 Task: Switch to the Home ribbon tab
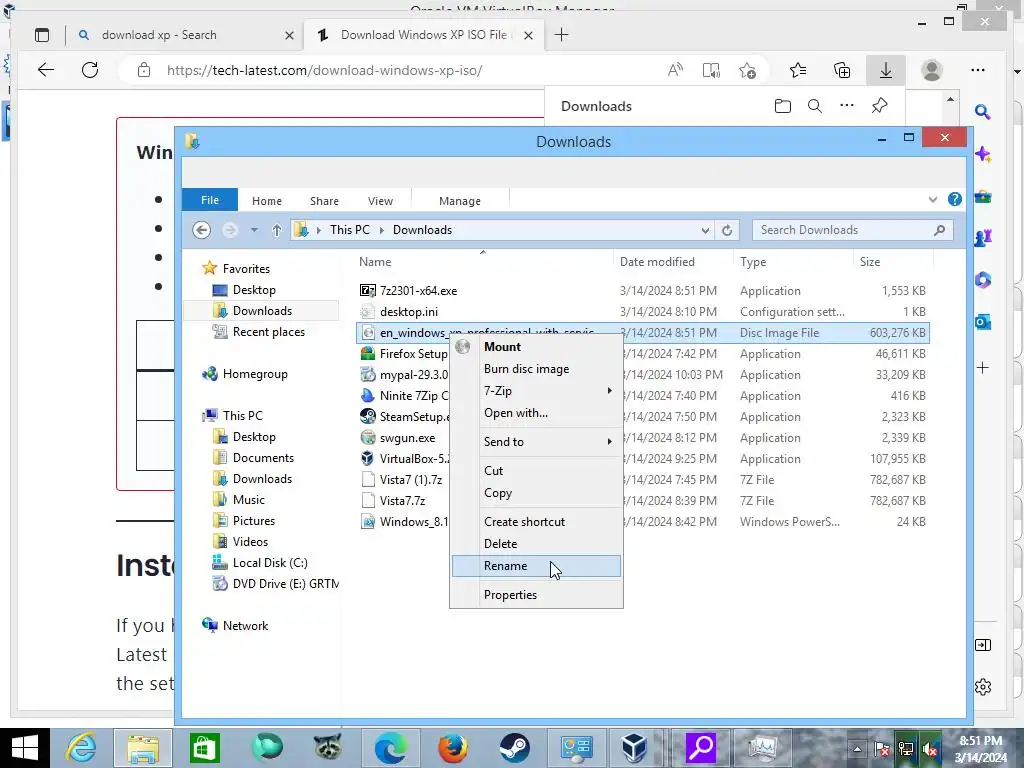coord(267,201)
